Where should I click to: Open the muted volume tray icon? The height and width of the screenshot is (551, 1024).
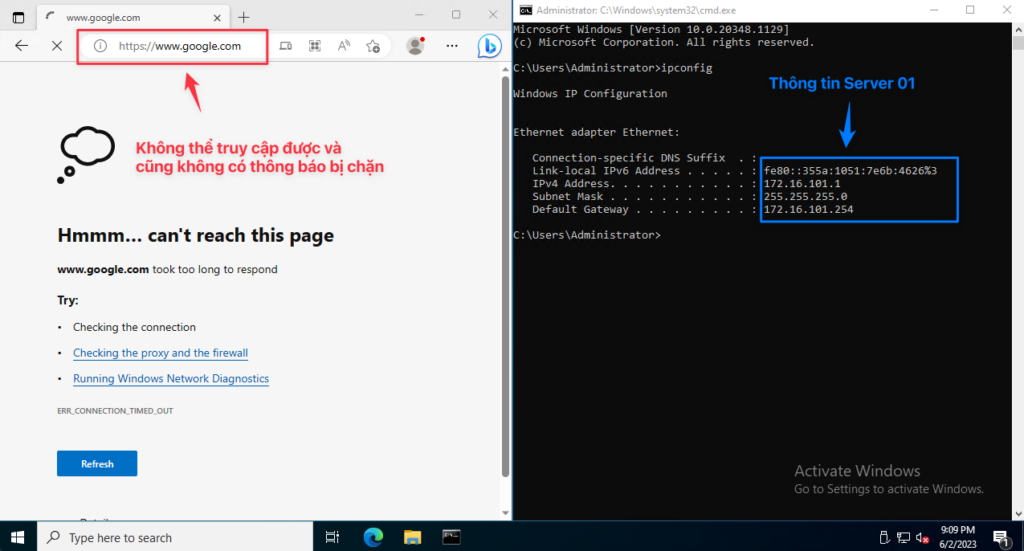pyautogui.click(x=922, y=537)
